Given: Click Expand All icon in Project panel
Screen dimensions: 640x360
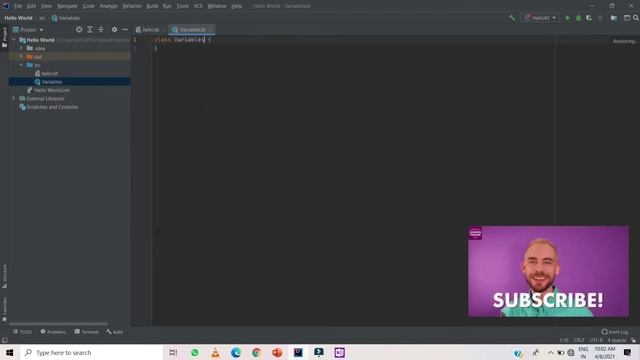Looking at the screenshot, I should (x=90, y=29).
